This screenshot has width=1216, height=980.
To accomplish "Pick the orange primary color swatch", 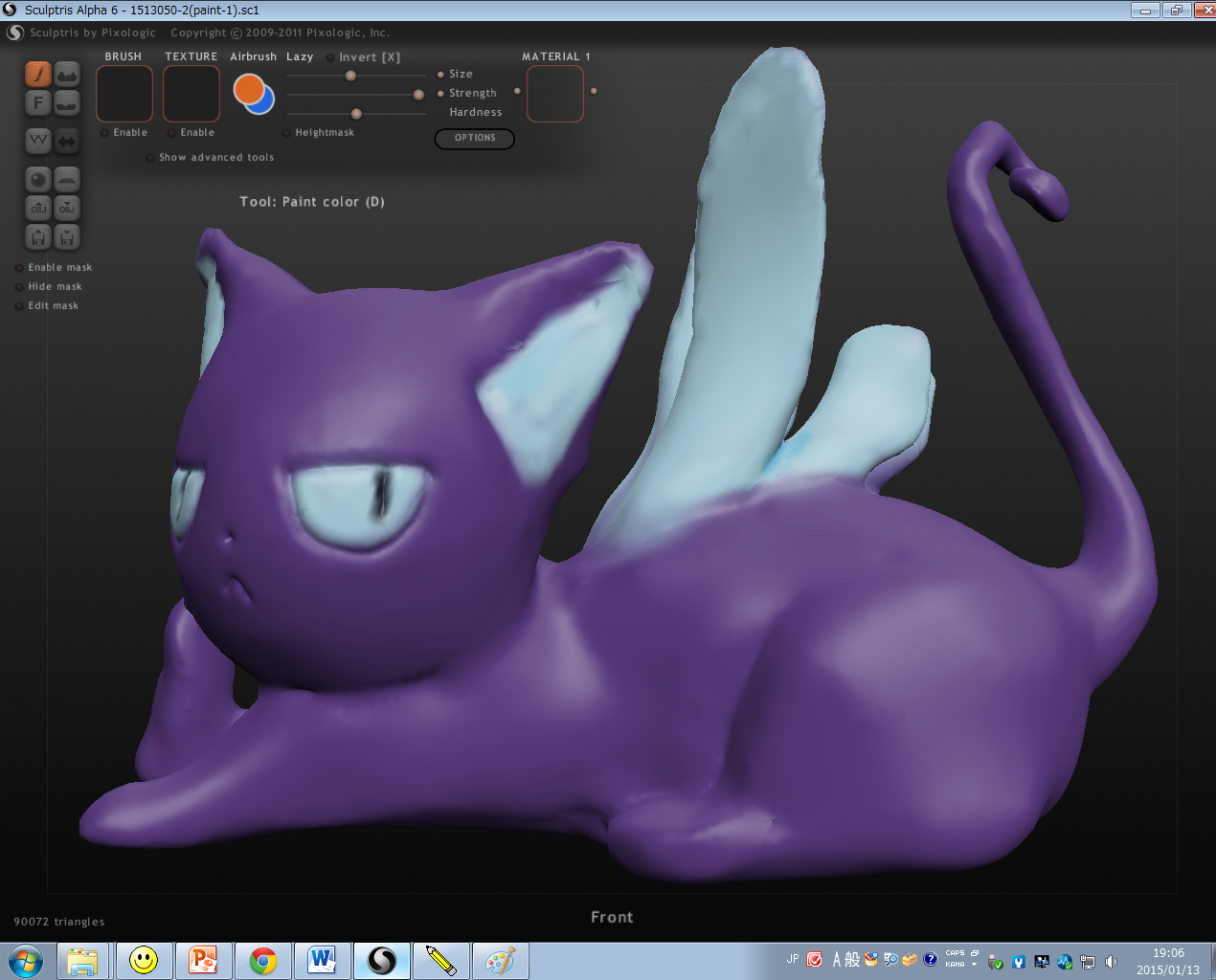I will point(248,88).
